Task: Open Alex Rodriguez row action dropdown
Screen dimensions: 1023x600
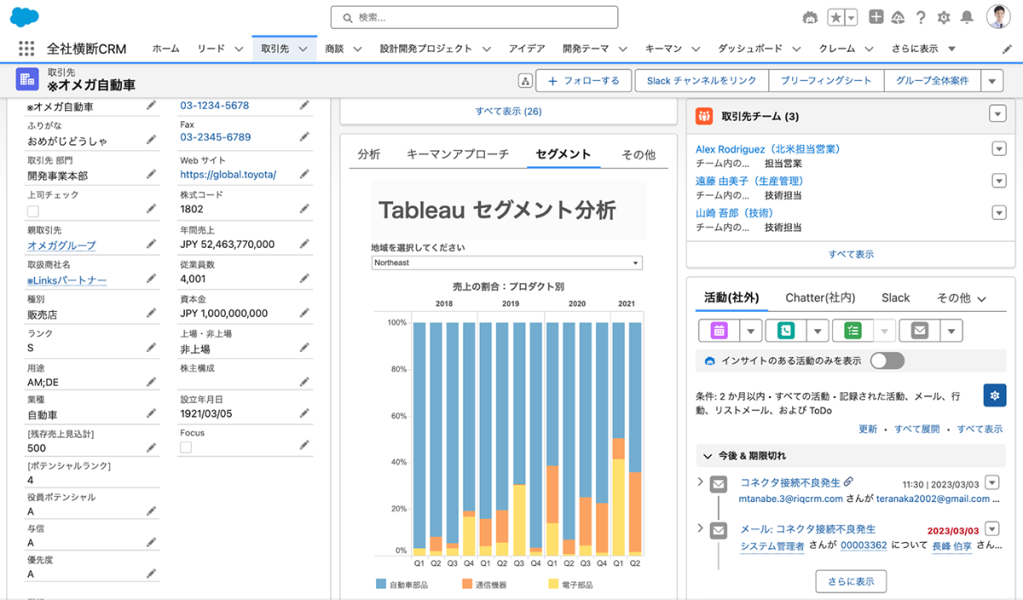Action: [x=999, y=149]
